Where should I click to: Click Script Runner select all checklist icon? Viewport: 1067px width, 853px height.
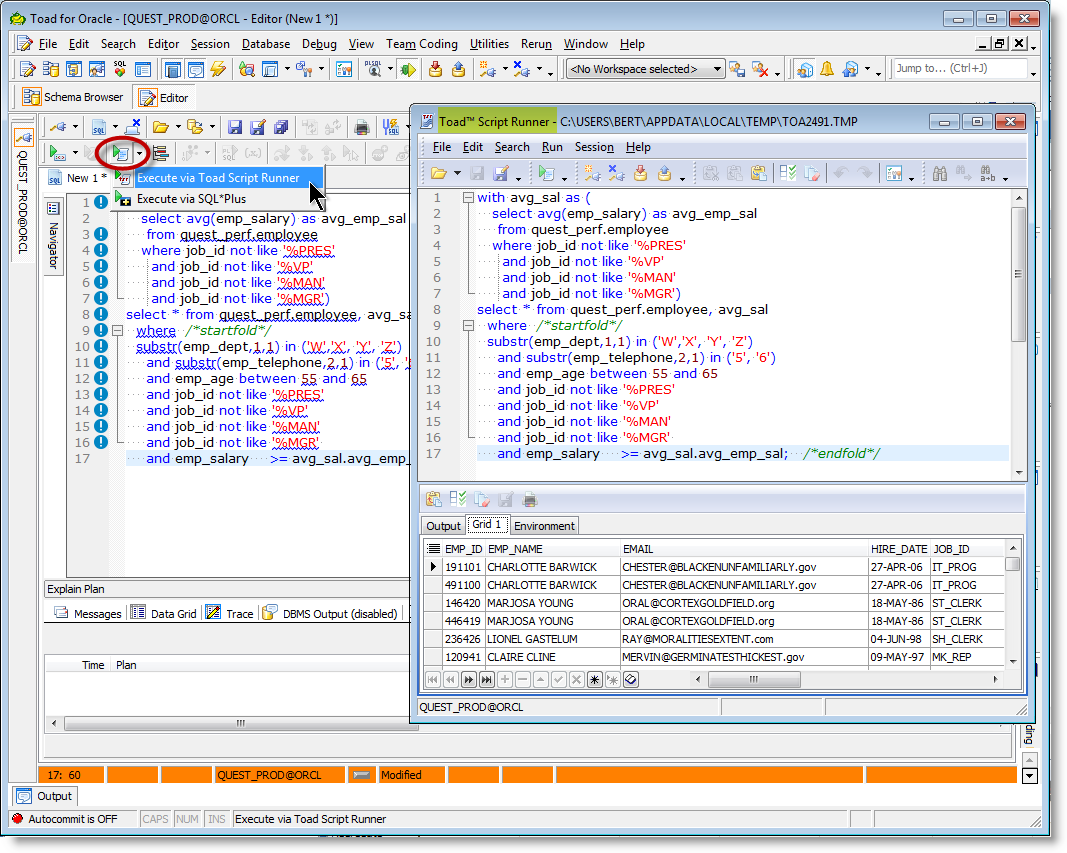788,173
